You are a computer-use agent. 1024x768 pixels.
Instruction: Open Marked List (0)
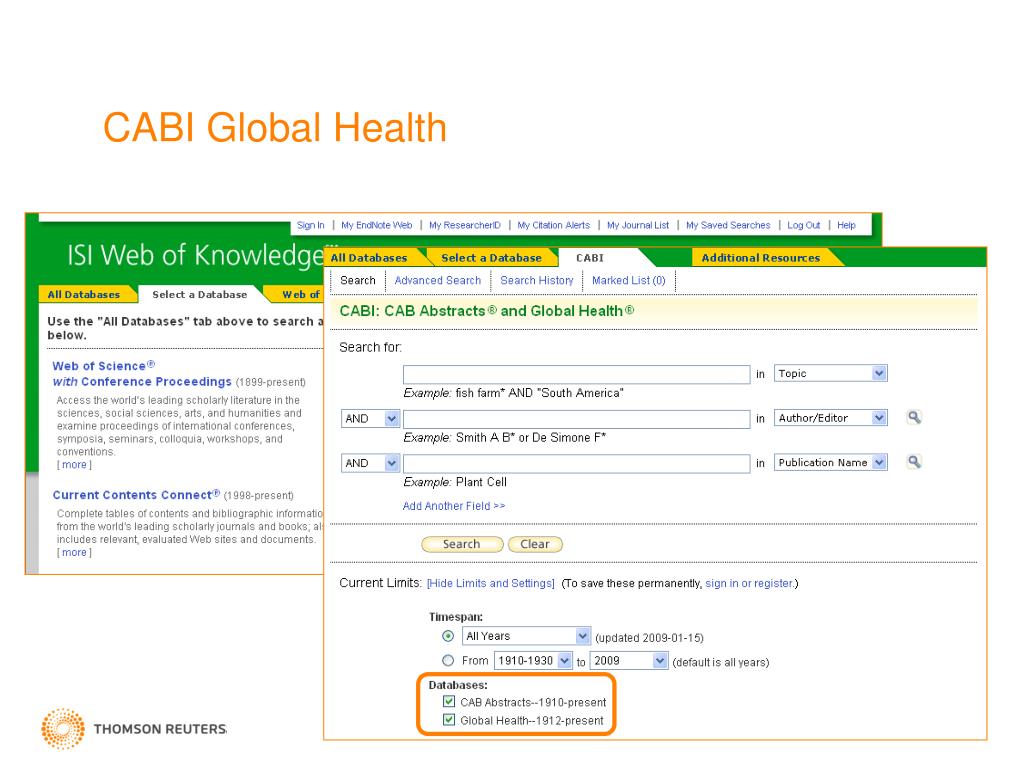(628, 280)
